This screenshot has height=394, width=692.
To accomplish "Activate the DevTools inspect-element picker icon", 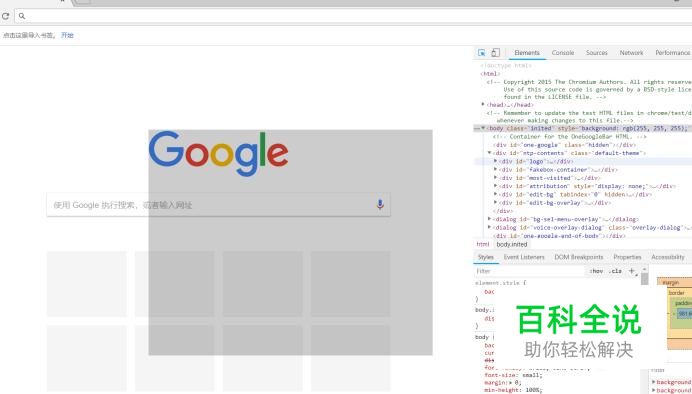I will [481, 53].
